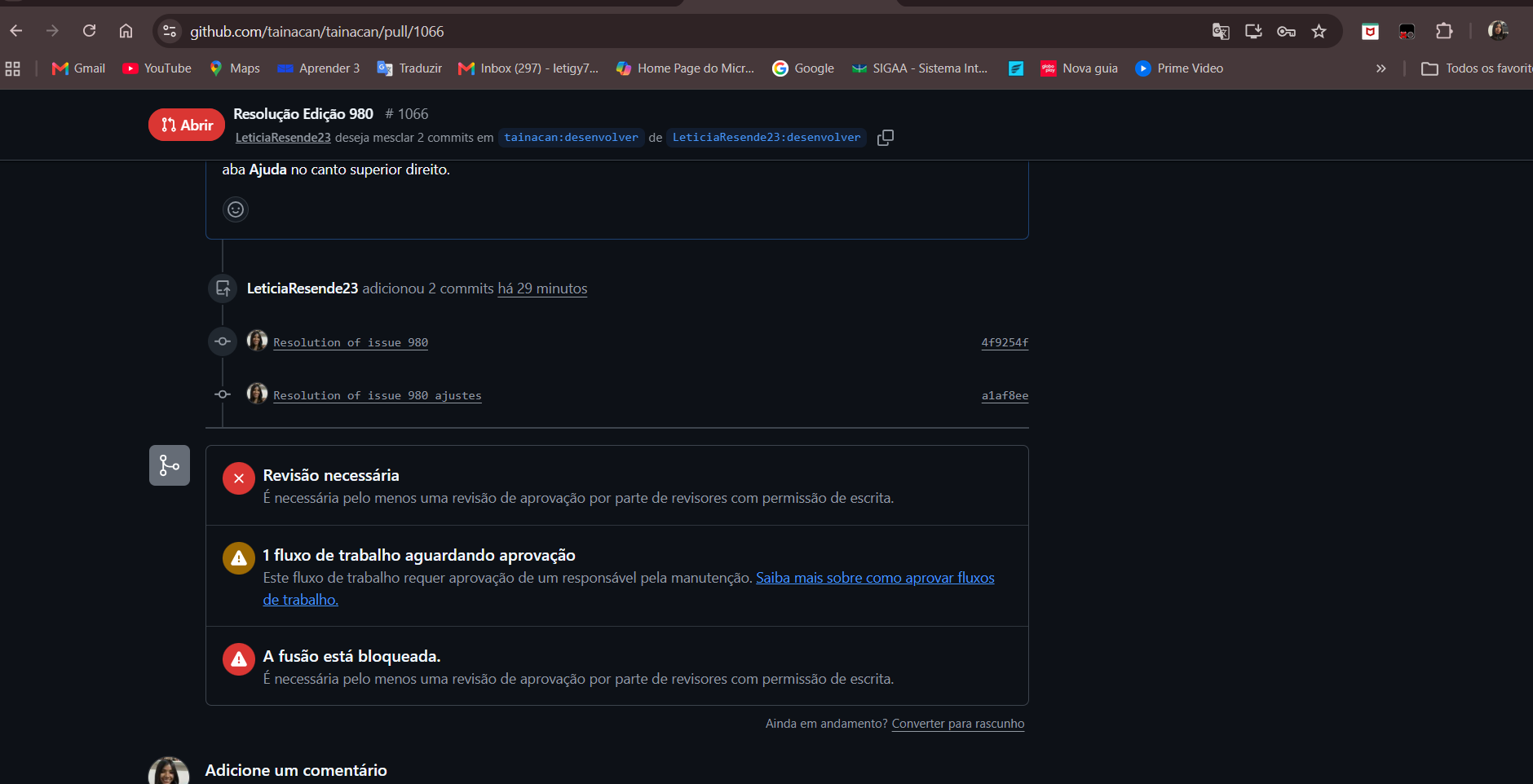The width and height of the screenshot is (1533, 784).
Task: Add an emoji reaction to the comment
Action: click(x=236, y=209)
